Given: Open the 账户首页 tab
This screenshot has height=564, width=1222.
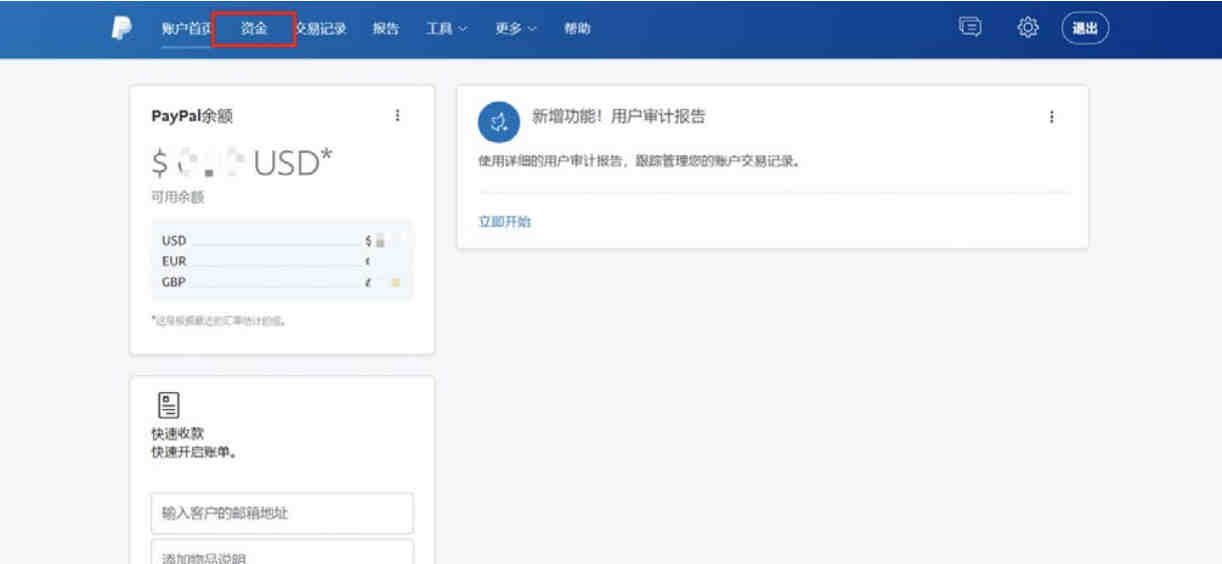Looking at the screenshot, I should (187, 29).
